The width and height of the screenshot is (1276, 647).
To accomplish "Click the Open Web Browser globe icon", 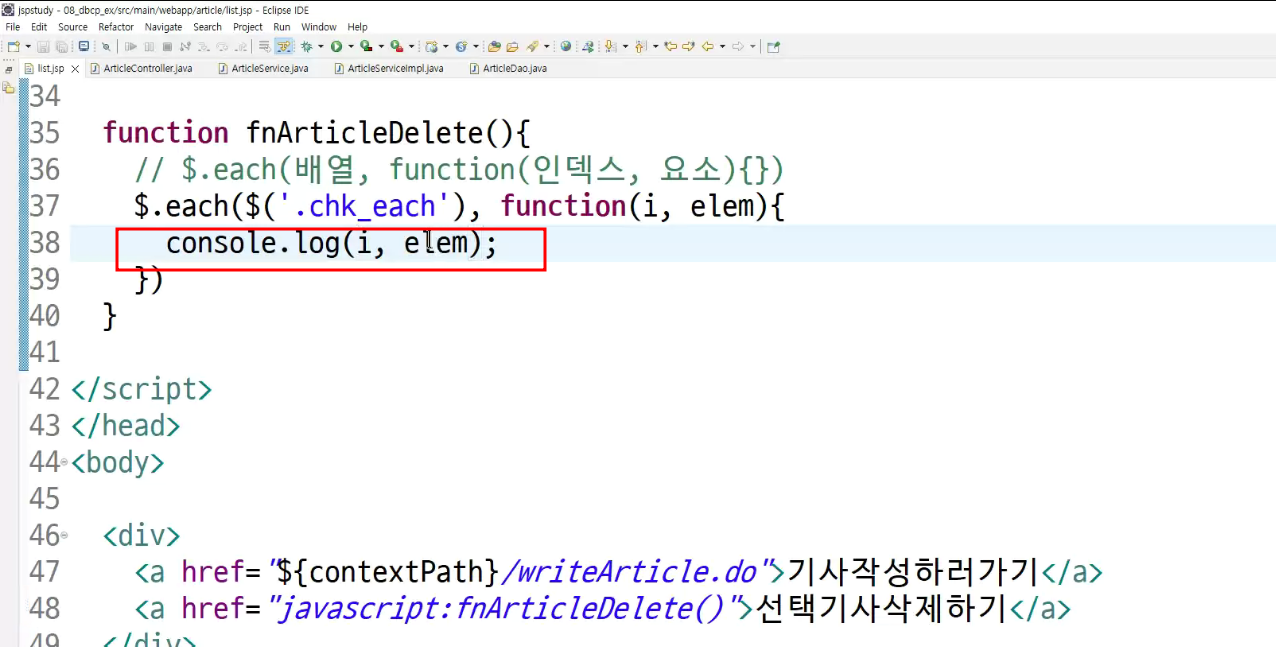I will click(x=565, y=46).
